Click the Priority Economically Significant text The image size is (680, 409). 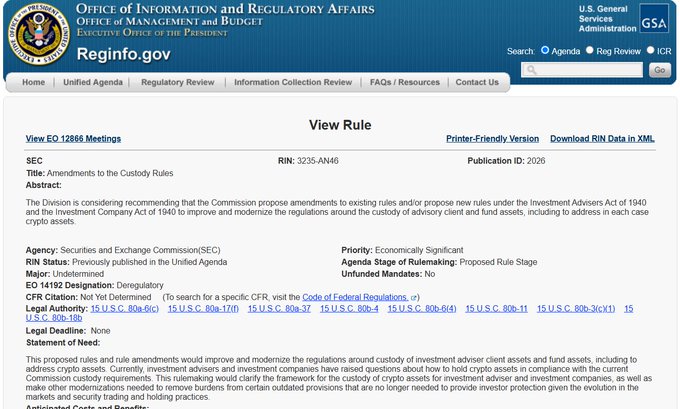402,250
